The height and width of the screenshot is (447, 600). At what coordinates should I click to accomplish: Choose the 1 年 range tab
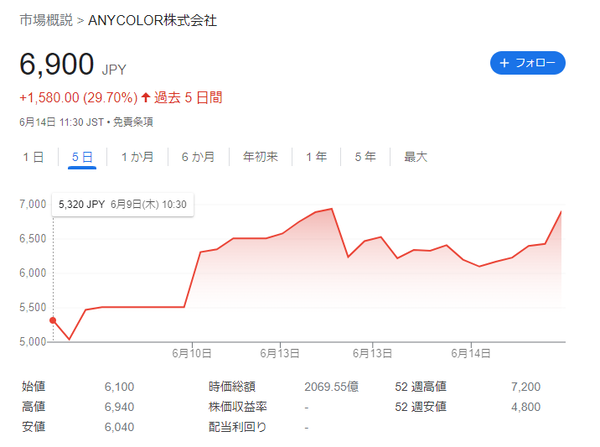(x=316, y=157)
